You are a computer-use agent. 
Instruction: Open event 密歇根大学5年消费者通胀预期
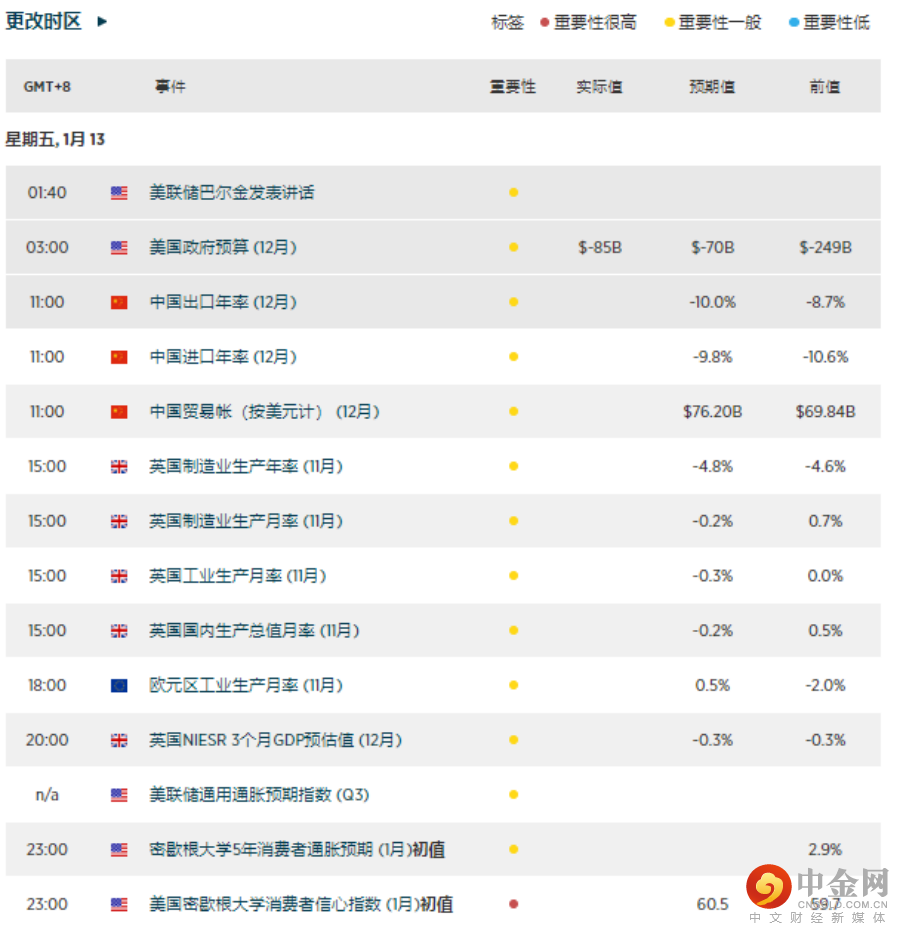297,849
